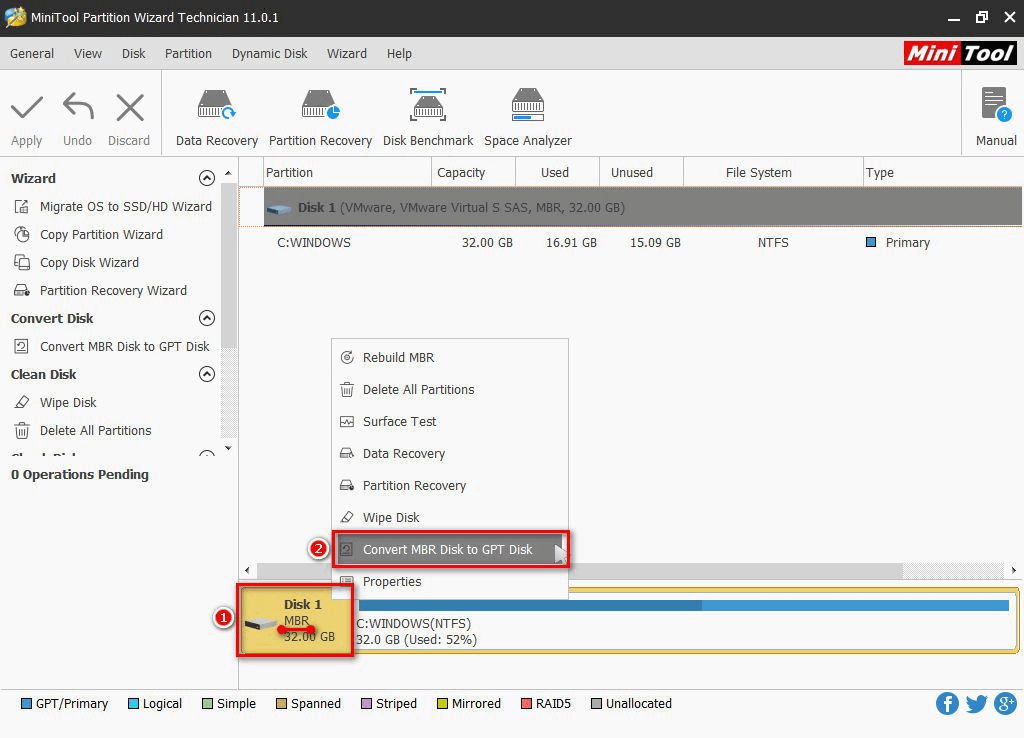Image resolution: width=1024 pixels, height=738 pixels.
Task: Click the 15.09 GB unused value
Action: [x=655, y=243]
